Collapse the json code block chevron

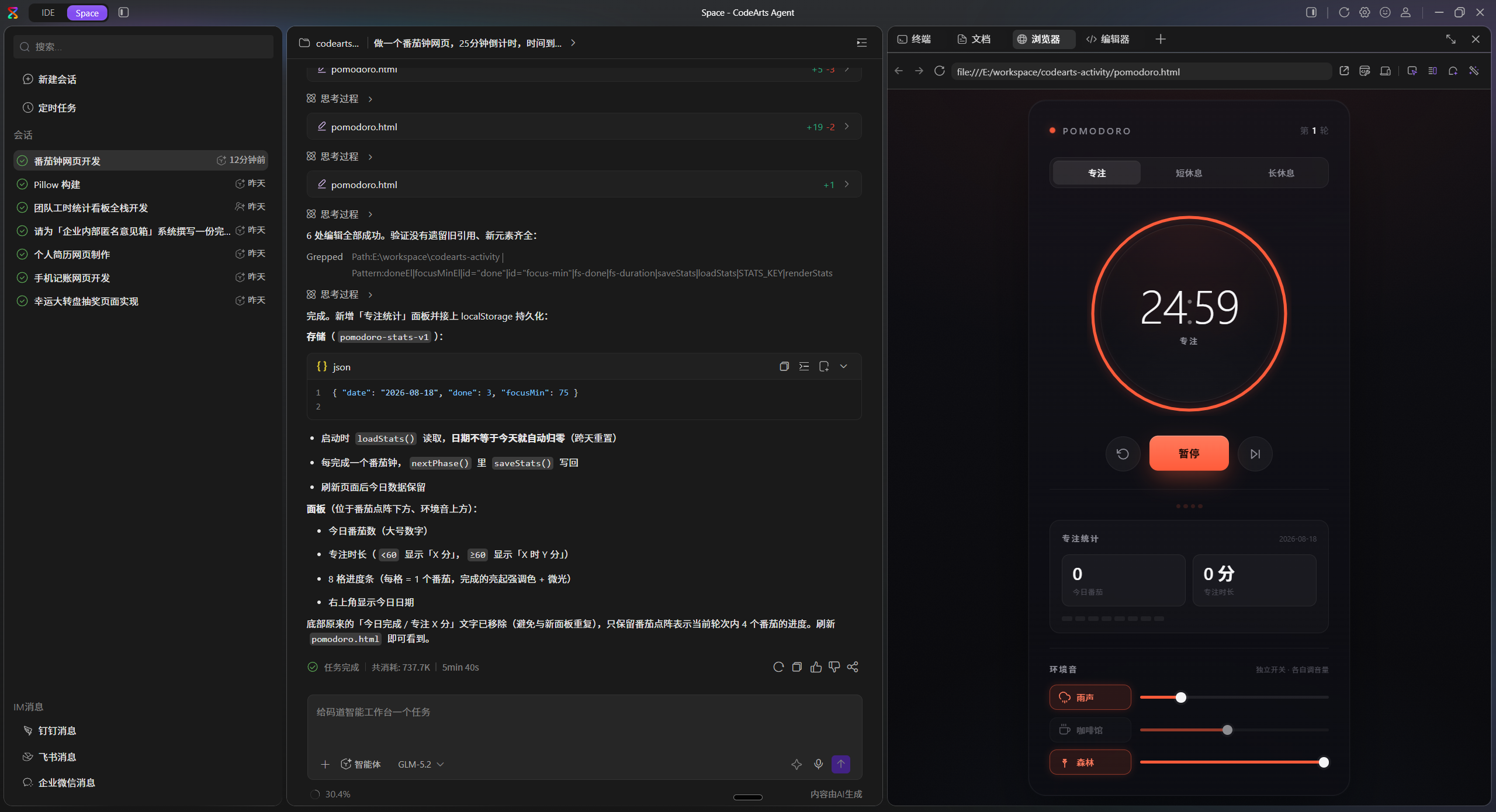coord(843,366)
